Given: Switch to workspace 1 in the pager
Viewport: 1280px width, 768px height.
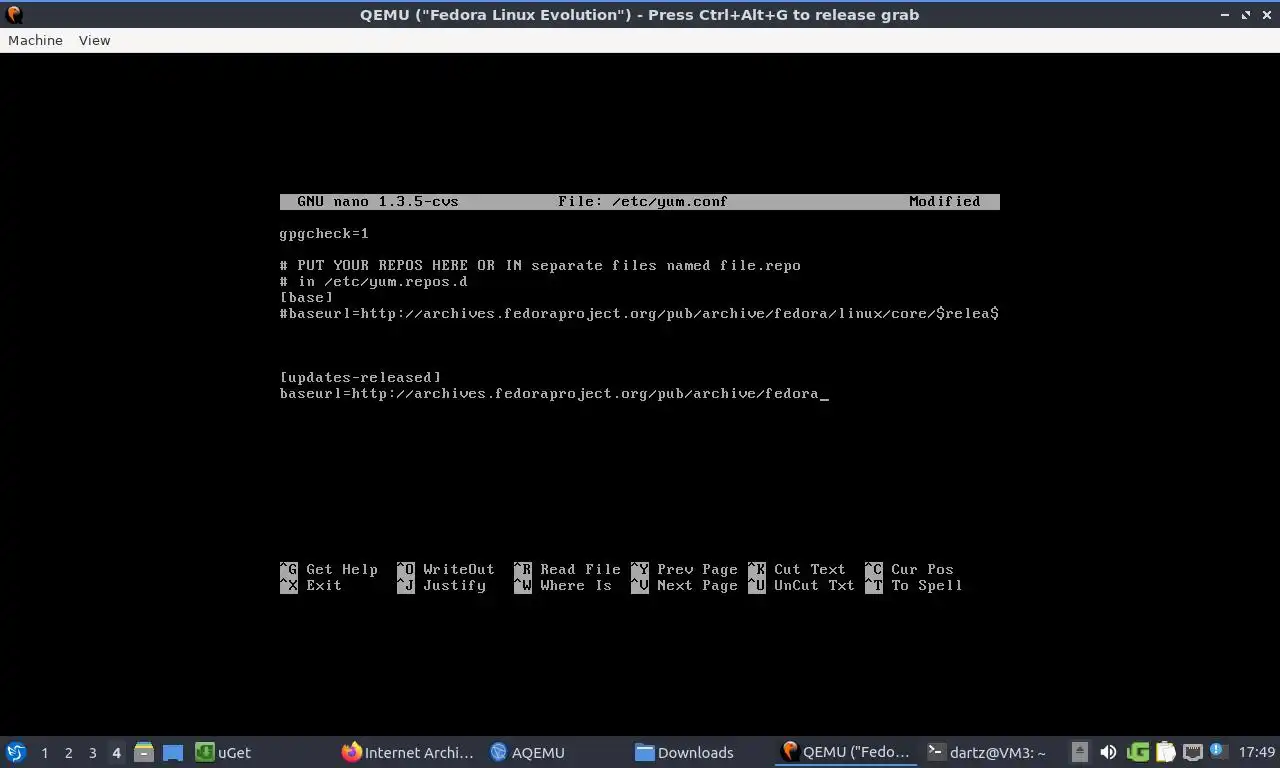Looking at the screenshot, I should [x=44, y=753].
